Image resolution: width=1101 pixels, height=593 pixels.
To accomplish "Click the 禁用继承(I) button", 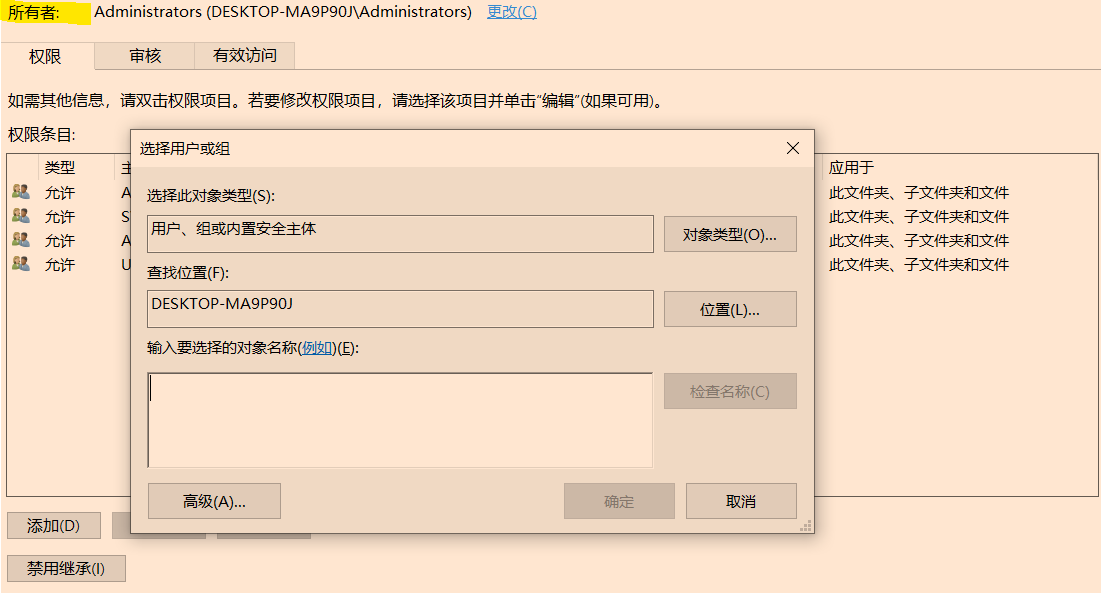I will (66, 568).
